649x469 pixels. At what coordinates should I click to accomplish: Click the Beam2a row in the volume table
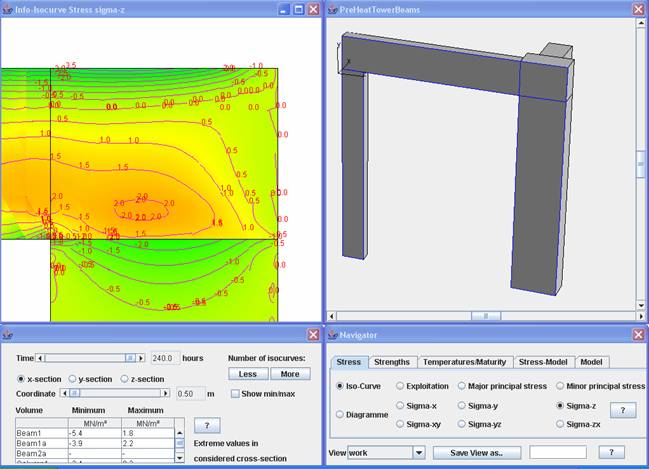click(95, 454)
